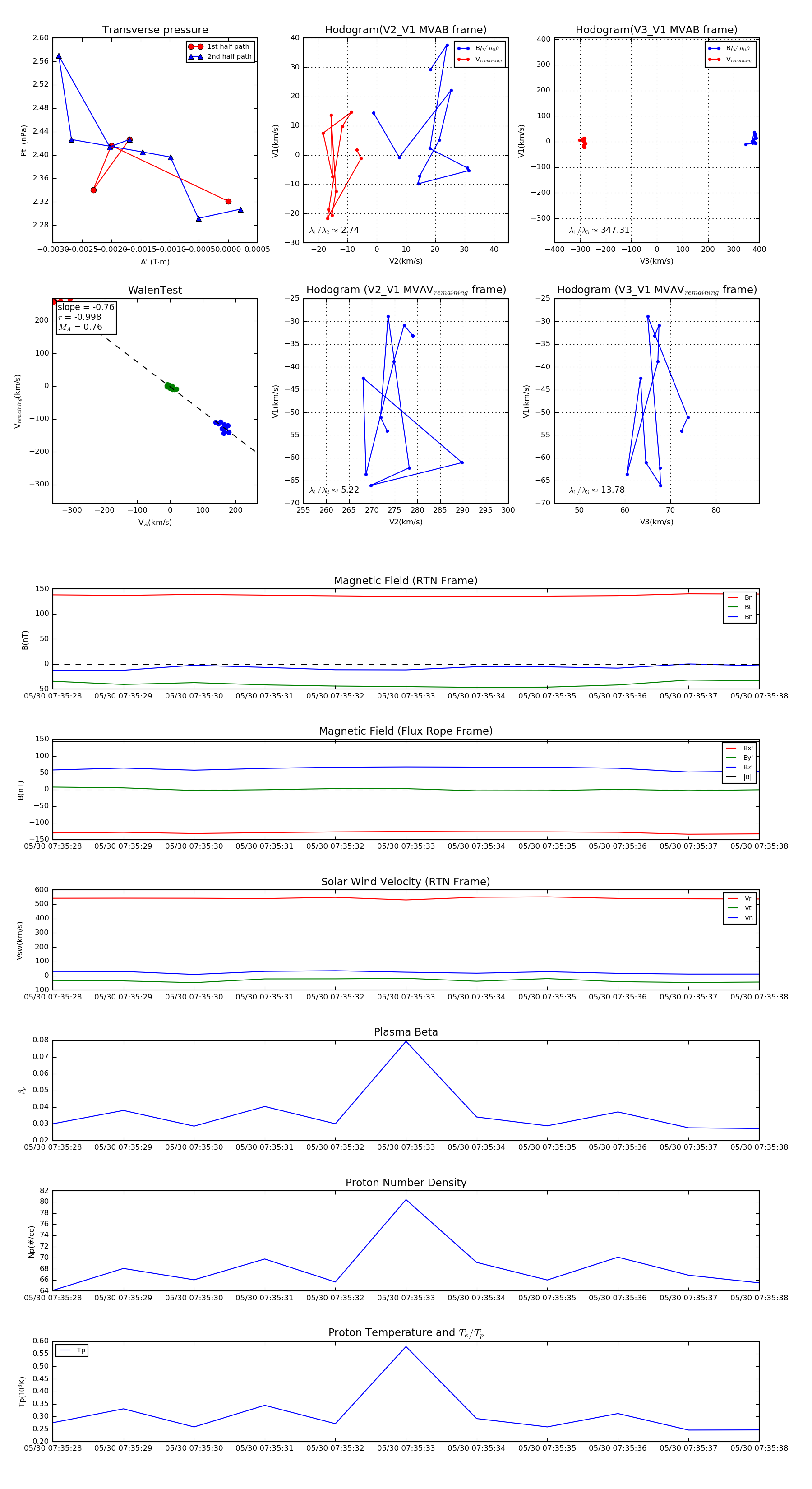Click the "Solar Wind Velocity (RTN Frame)" title
Image resolution: width=812 pixels, height=1489 pixels.
(406, 882)
